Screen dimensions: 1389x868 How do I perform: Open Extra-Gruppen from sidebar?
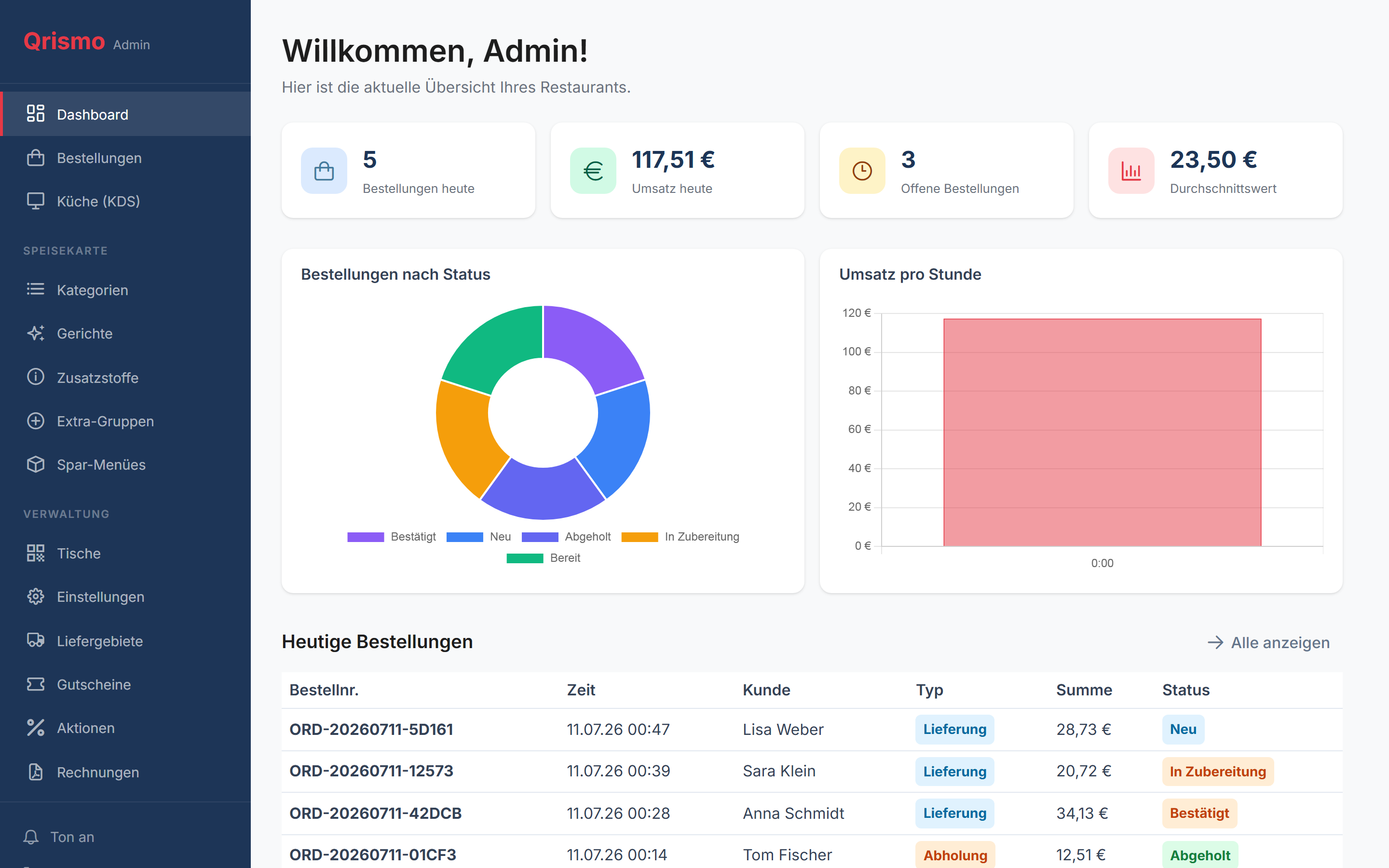125,421
